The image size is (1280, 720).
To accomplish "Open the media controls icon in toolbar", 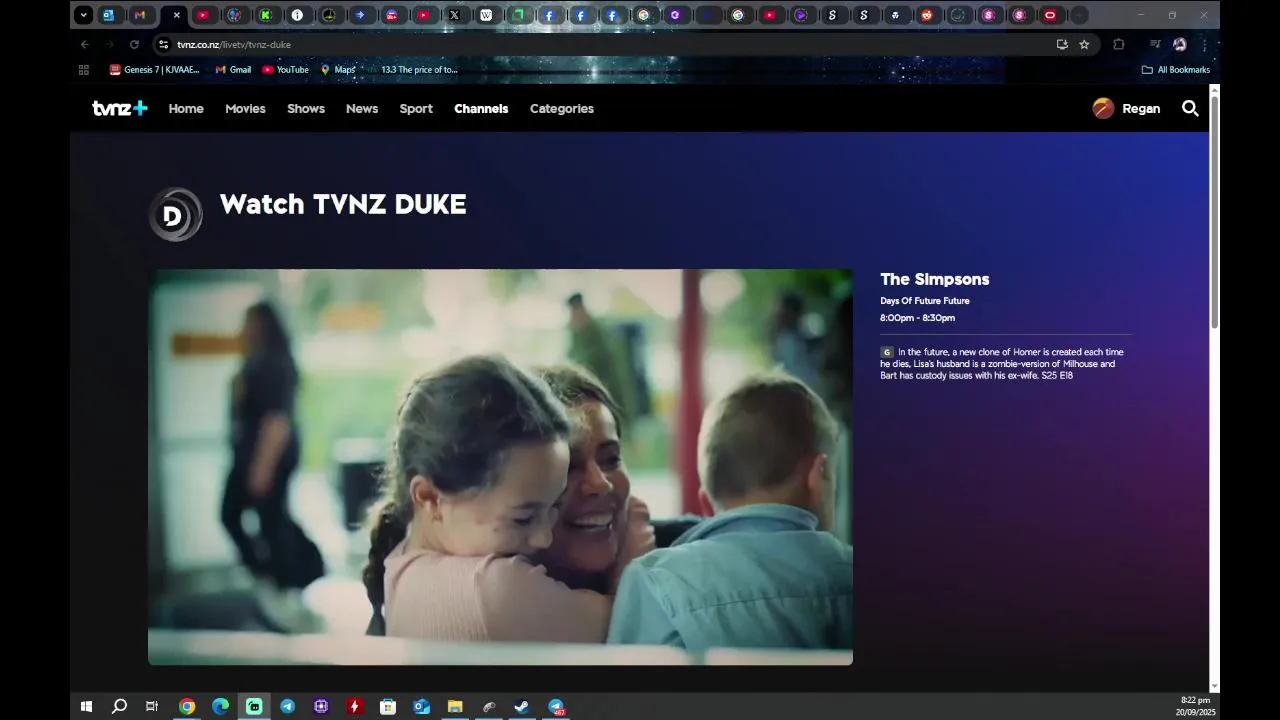I will (1155, 44).
